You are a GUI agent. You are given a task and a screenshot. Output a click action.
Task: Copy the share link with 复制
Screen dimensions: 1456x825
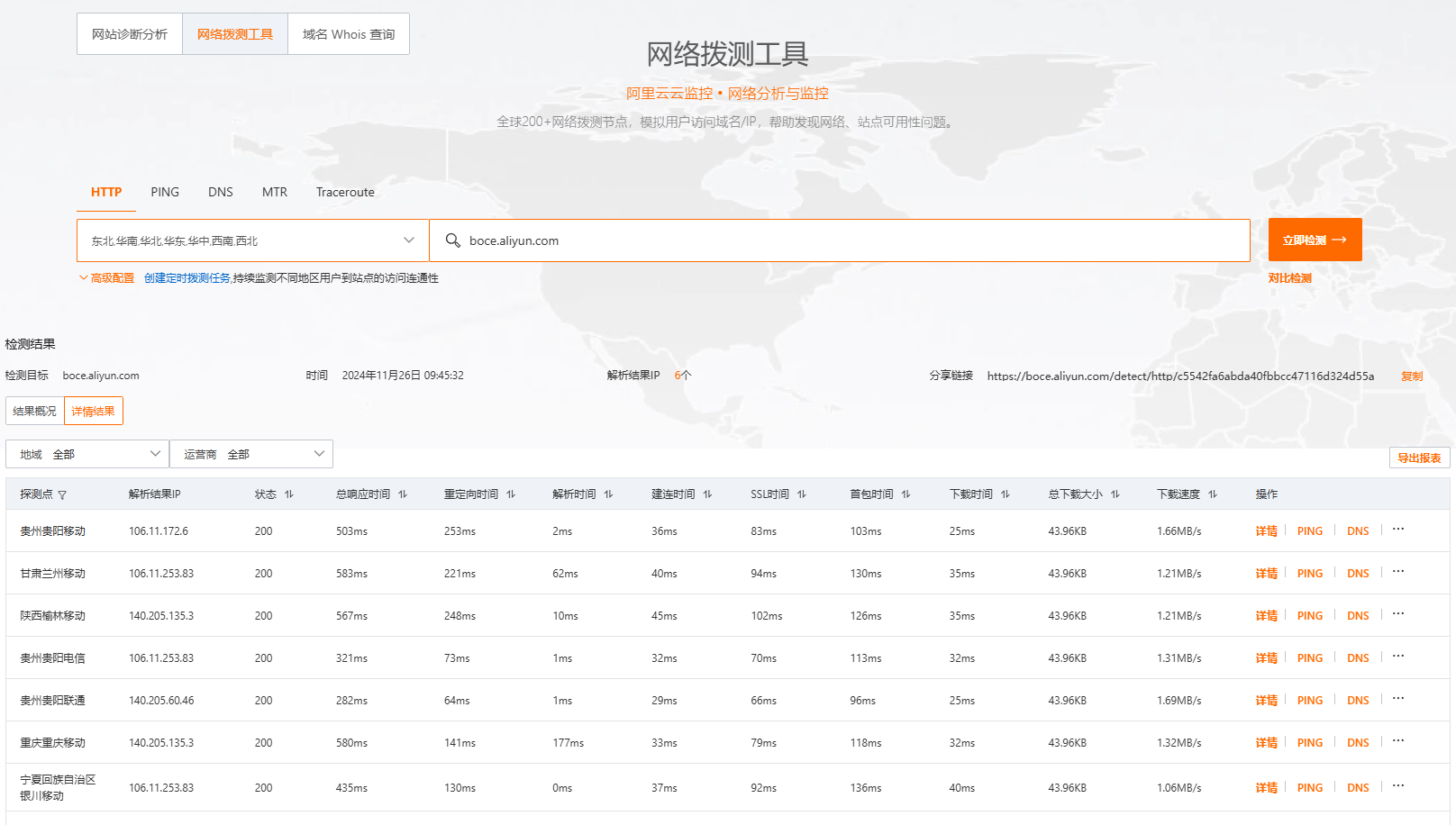[1412, 376]
